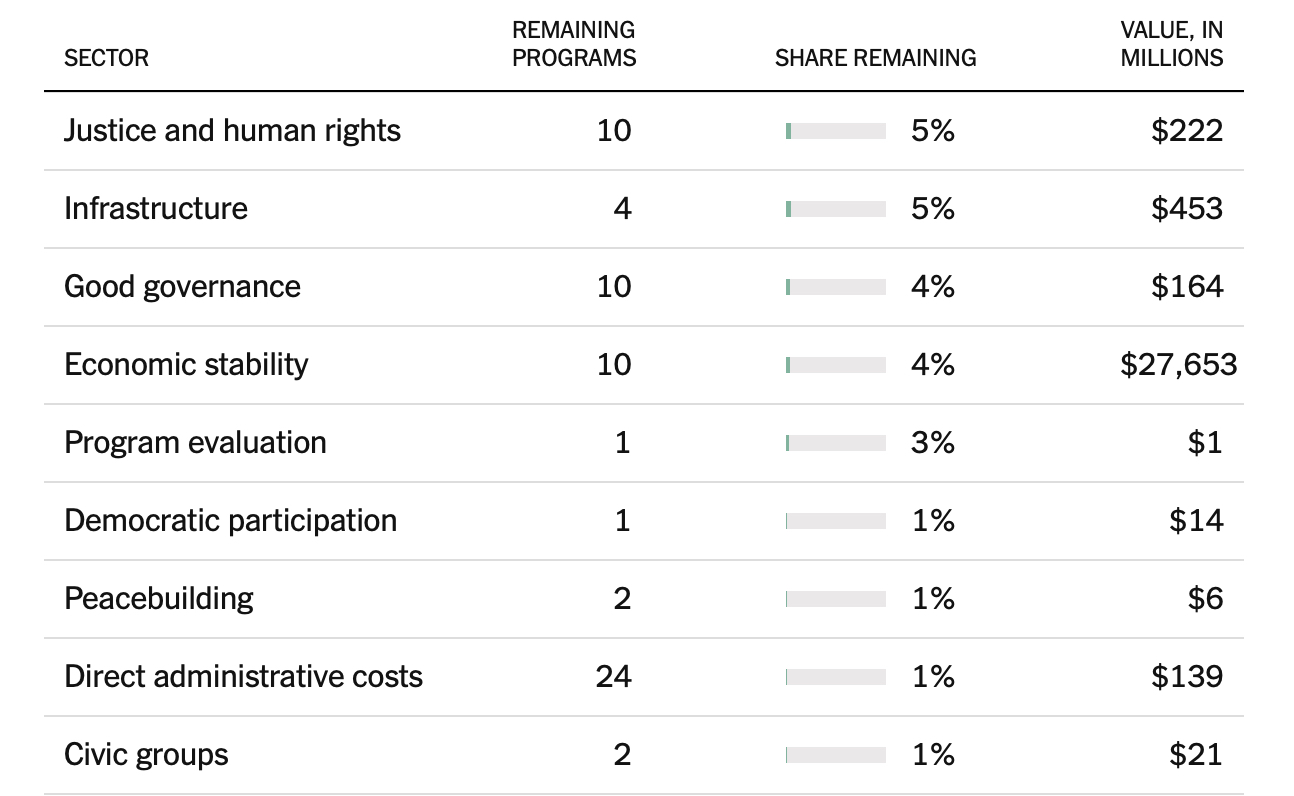The height and width of the screenshot is (796, 1294).
Task: Click the SHARE REMAINING column header
Action: 875,58
